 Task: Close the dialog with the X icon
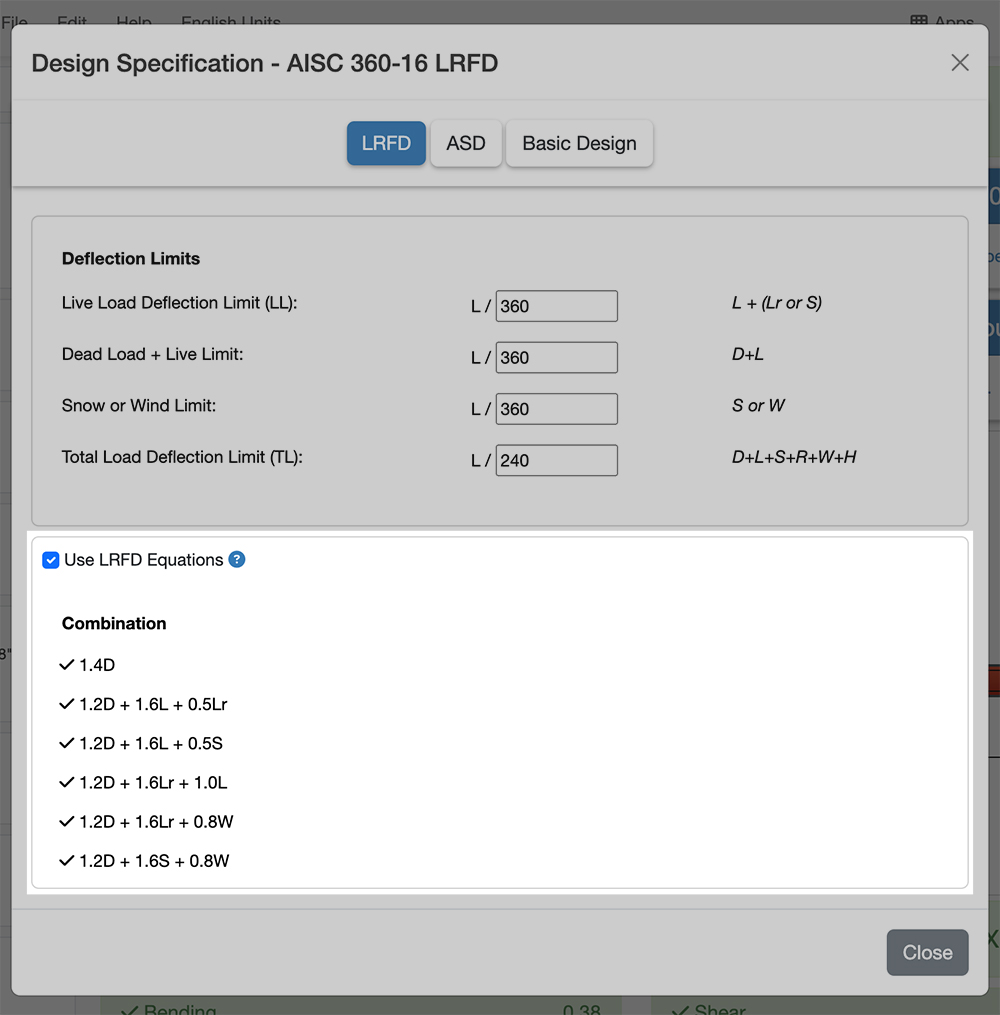pos(959,63)
